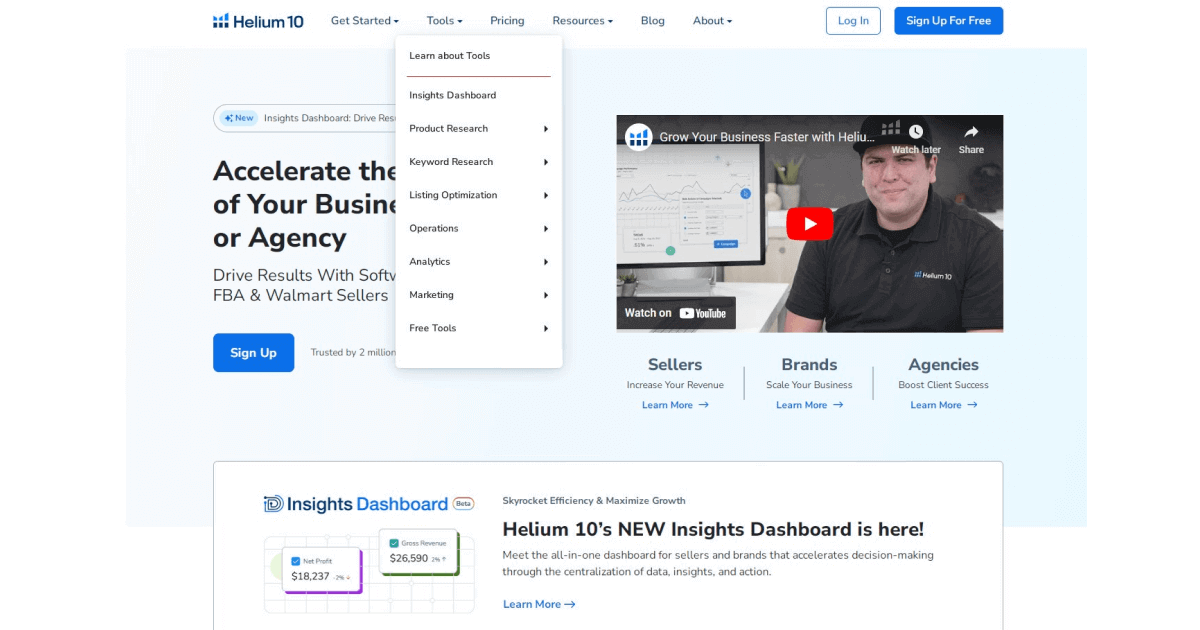This screenshot has height=630, width=1200.
Task: Collapse the Tools dropdown menu
Action: (444, 21)
